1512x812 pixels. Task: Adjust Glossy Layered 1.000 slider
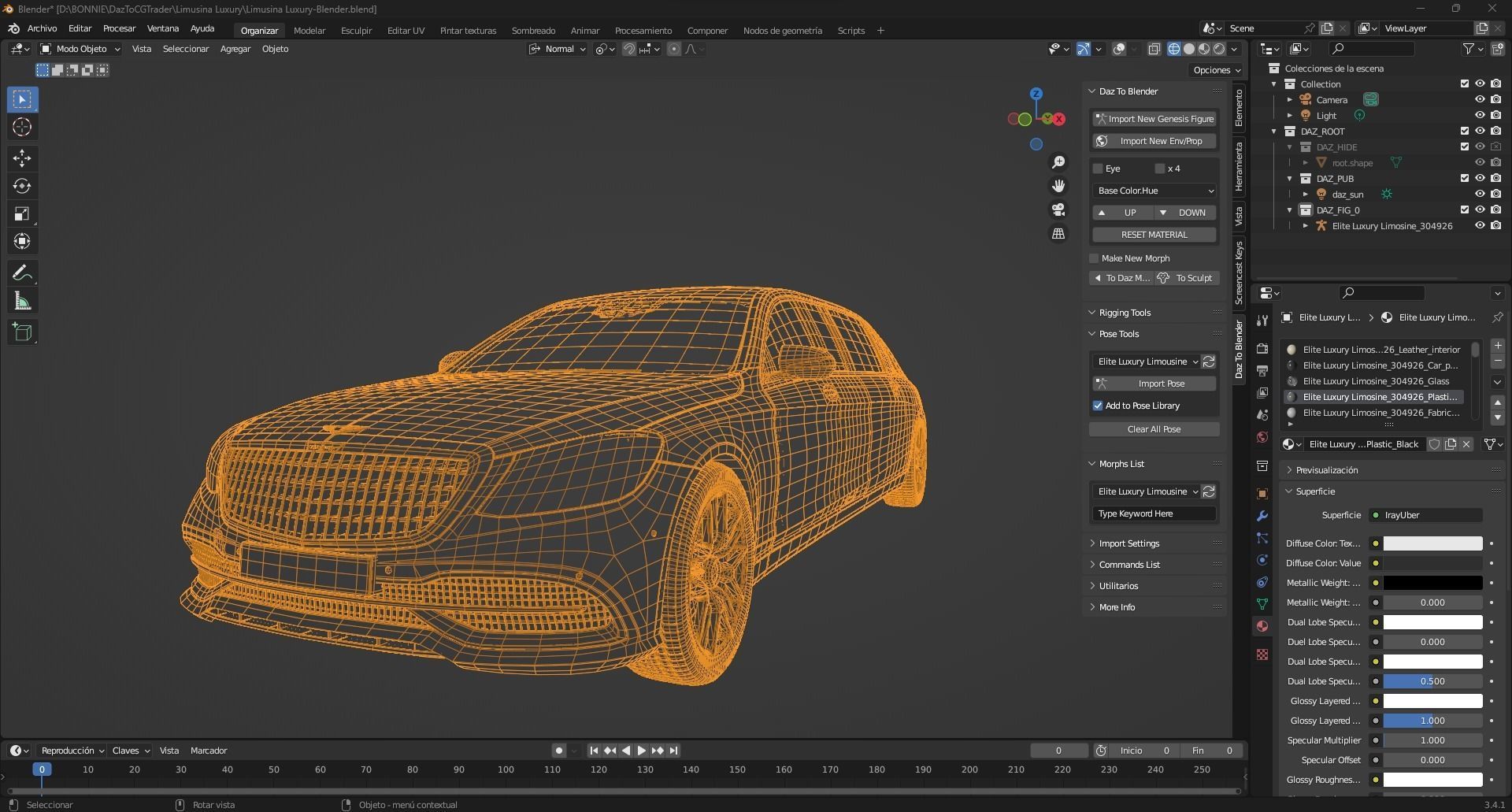tap(1432, 721)
